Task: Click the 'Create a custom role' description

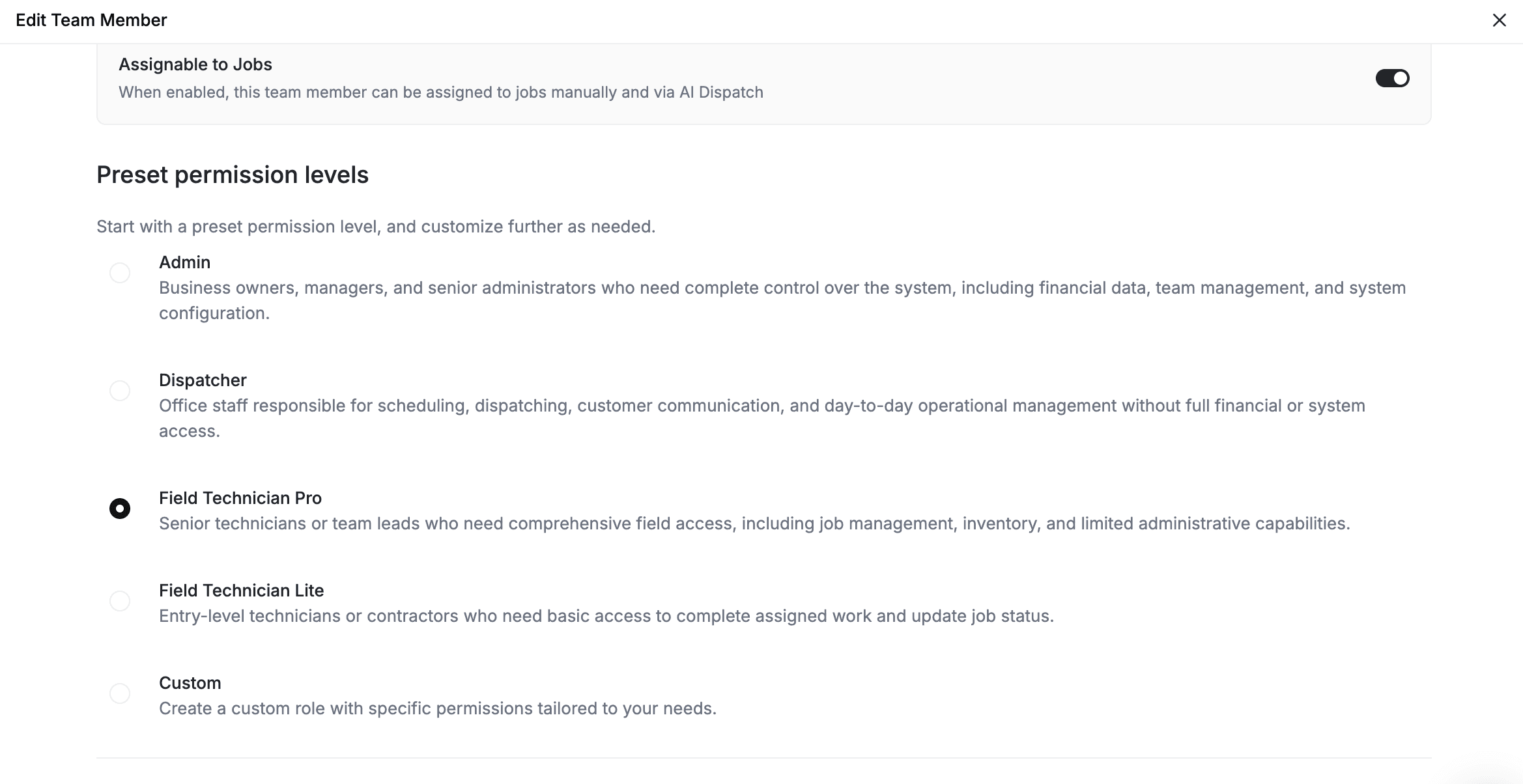Action: [x=437, y=708]
